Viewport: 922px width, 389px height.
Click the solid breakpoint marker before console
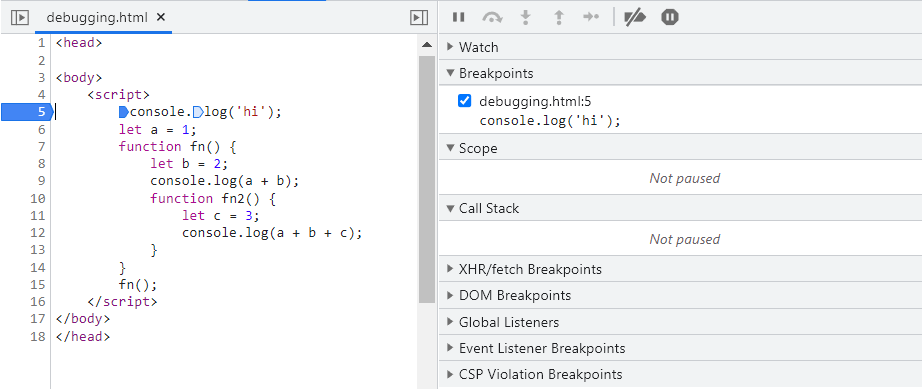pyautogui.click(x=123, y=112)
